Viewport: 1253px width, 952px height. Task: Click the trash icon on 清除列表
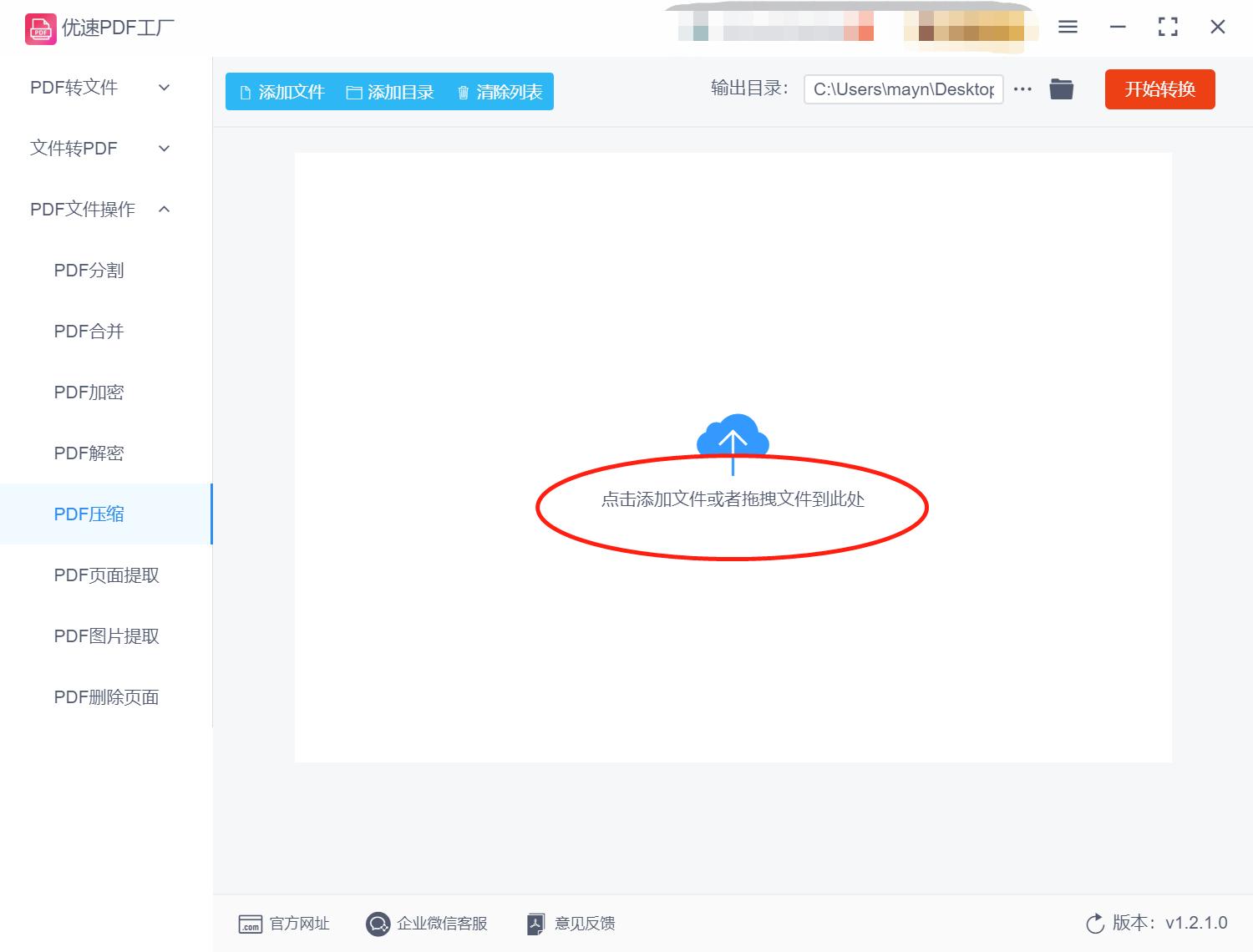[464, 92]
